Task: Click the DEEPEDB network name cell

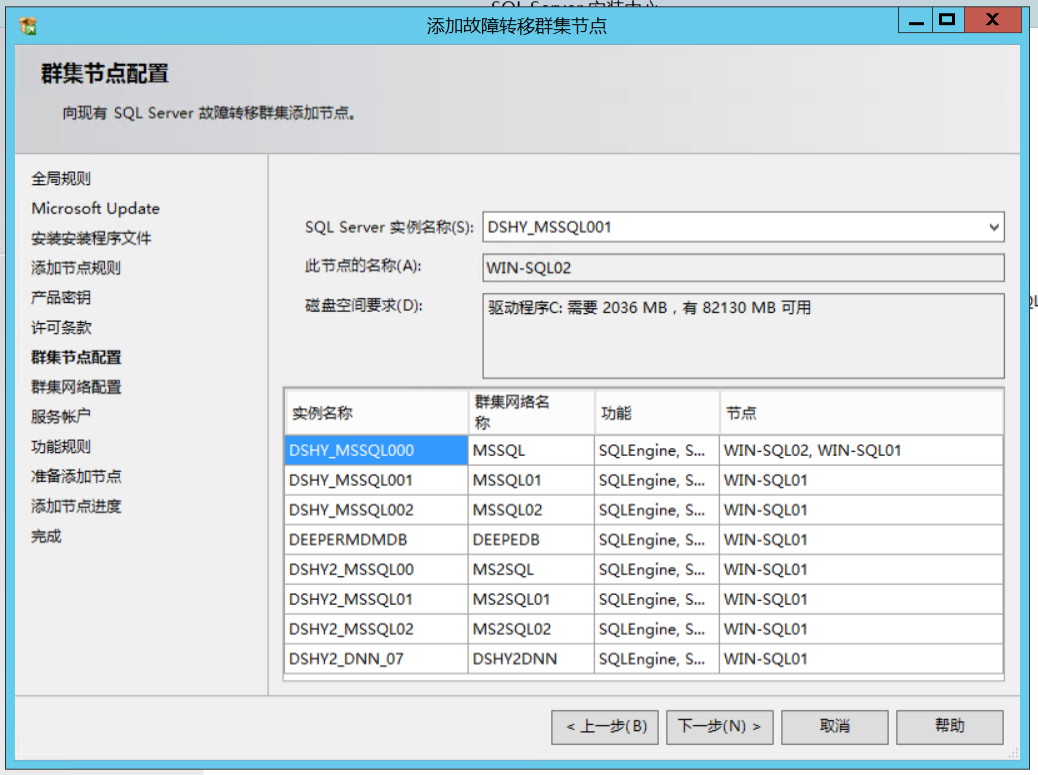Action: click(531, 540)
